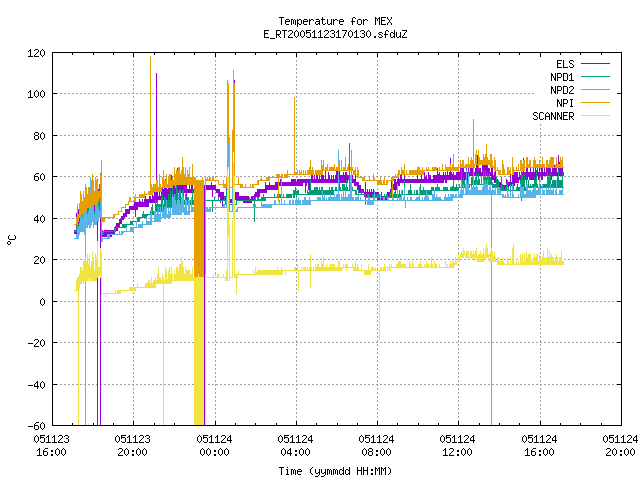Click the x-axis label 051123 20:00
Screen dimensions: 640x480
[133, 446]
